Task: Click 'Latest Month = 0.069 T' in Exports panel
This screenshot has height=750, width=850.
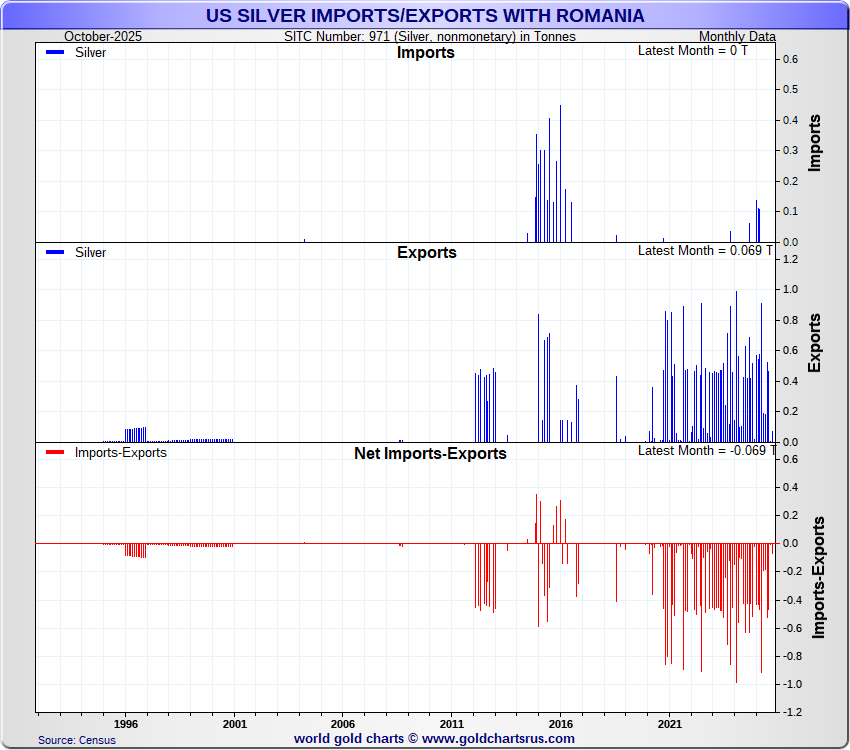Action: coord(705,250)
